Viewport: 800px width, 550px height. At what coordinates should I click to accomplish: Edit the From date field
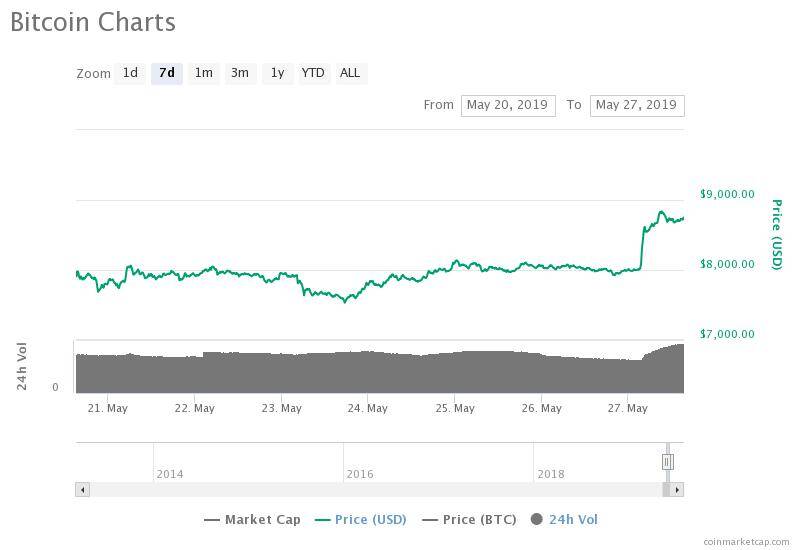(x=508, y=105)
